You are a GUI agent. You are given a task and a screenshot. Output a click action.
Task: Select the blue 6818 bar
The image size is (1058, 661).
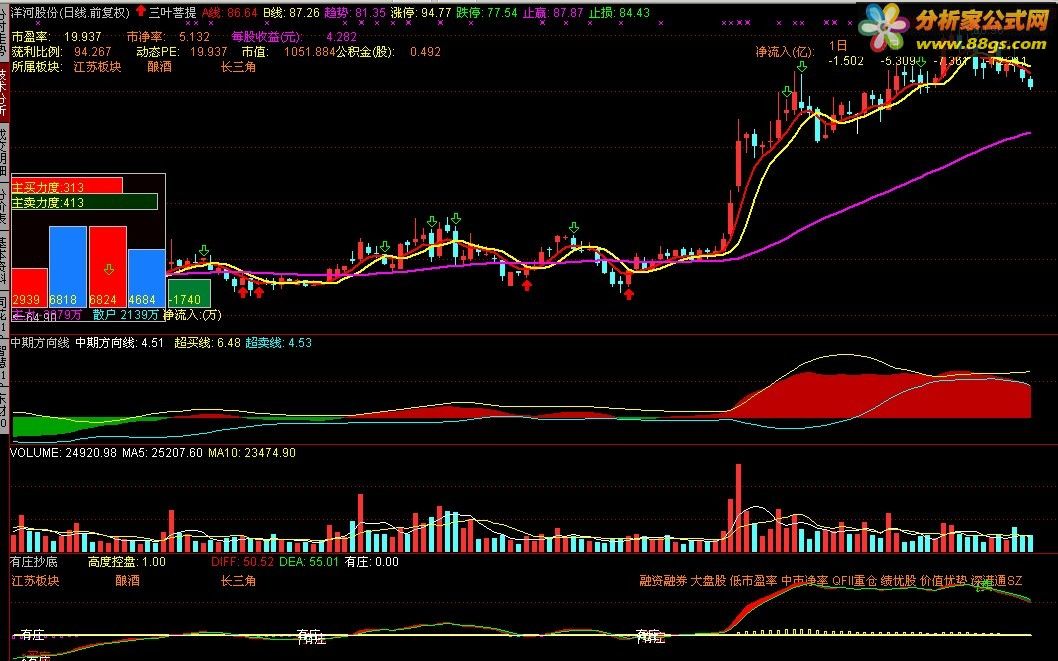click(68, 266)
